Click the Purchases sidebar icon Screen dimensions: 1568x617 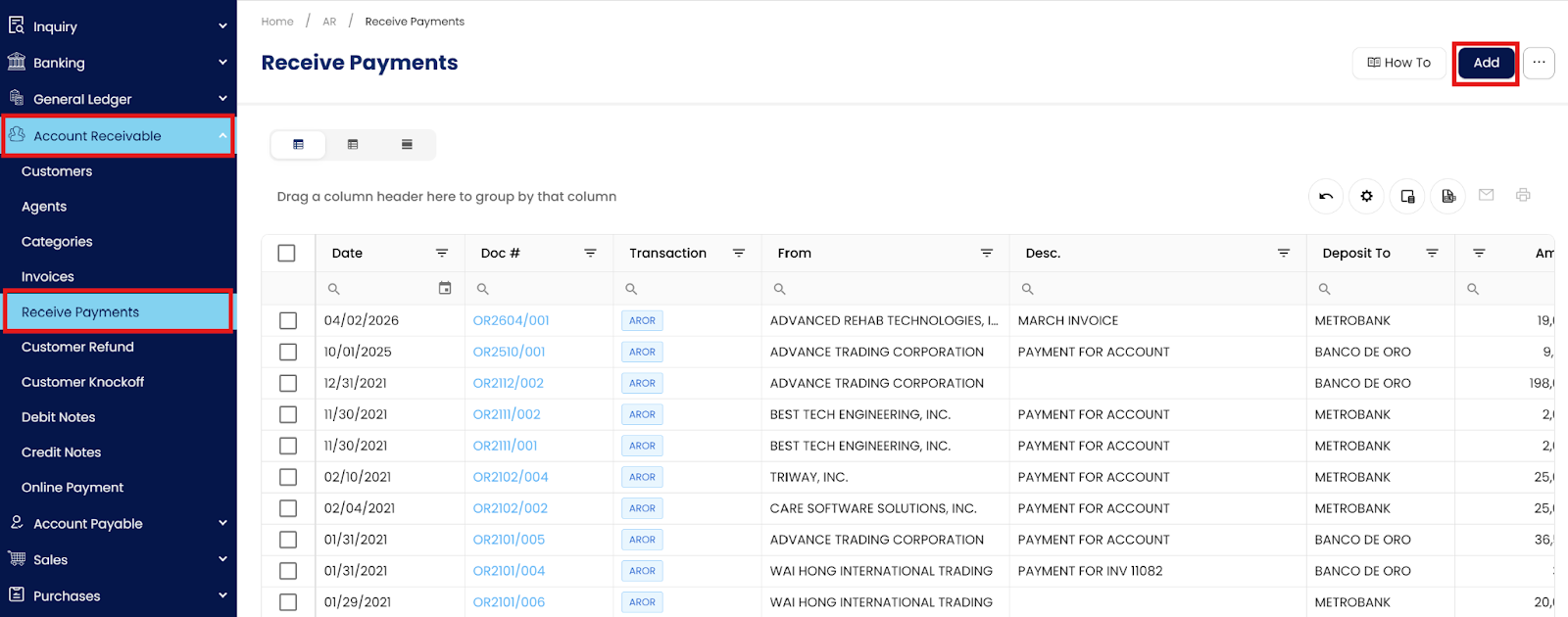[17, 594]
